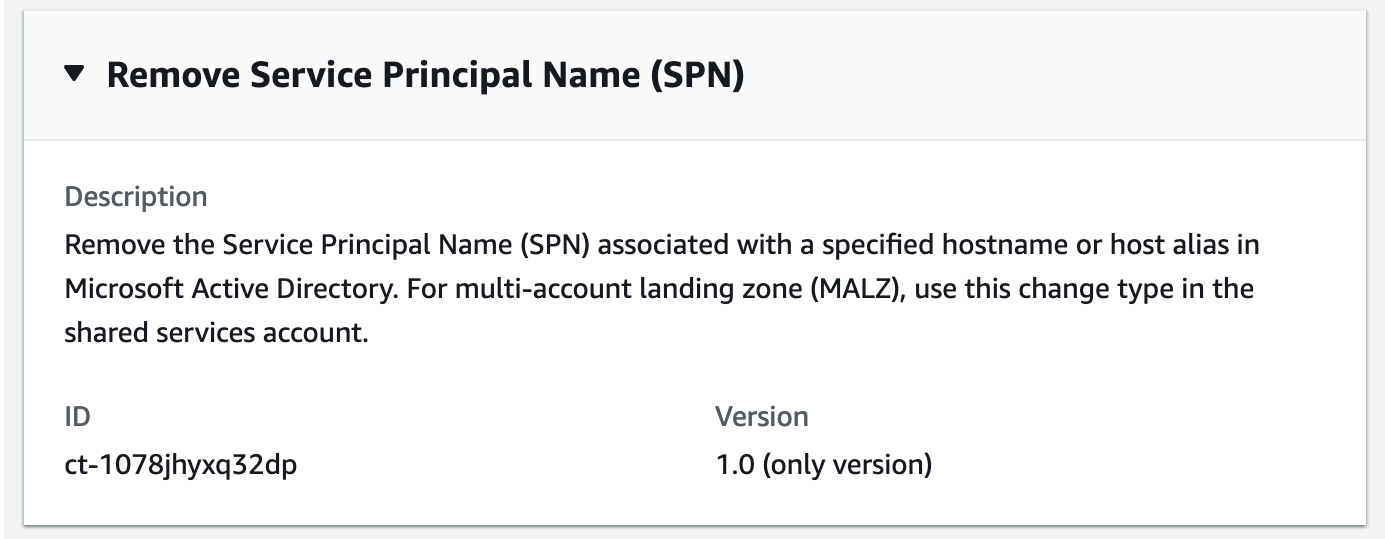Click the Remove Service Principal Name (SPN) heading
The width and height of the screenshot is (1385, 539).
click(x=425, y=75)
